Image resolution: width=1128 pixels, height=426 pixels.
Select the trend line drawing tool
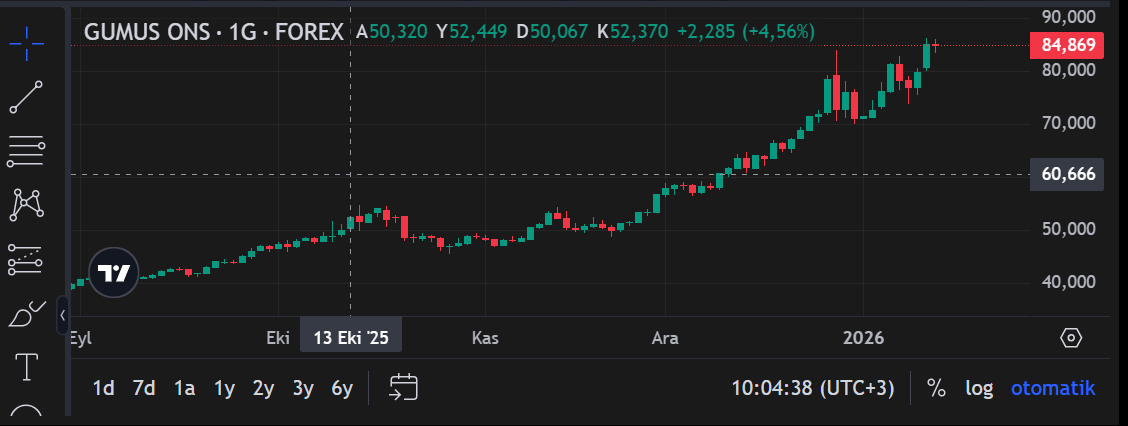tap(26, 97)
